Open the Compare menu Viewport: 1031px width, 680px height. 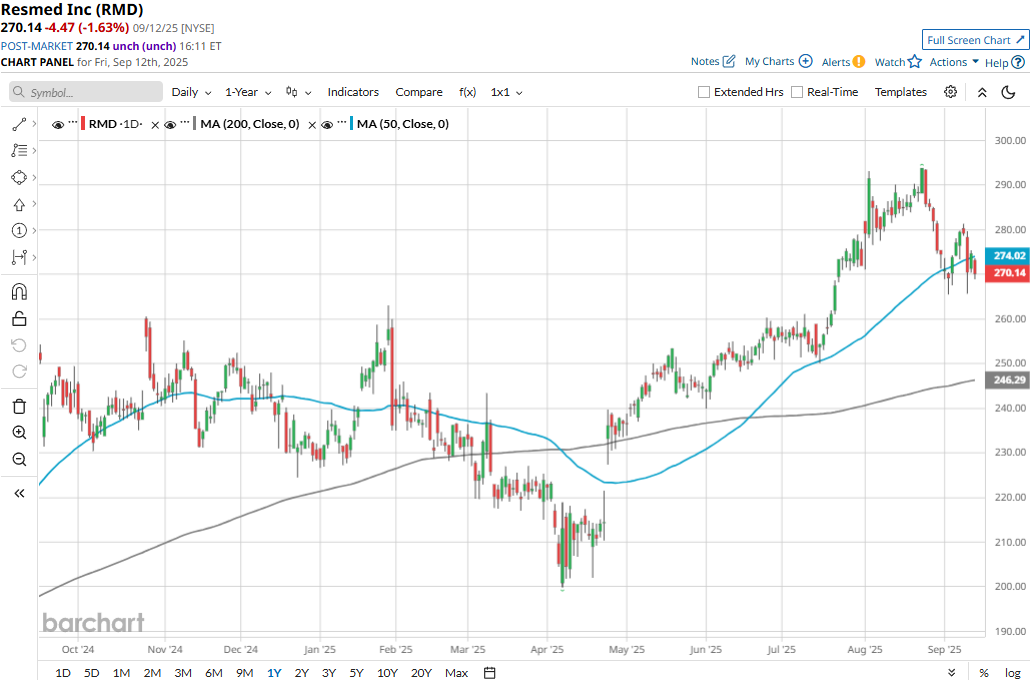419,92
